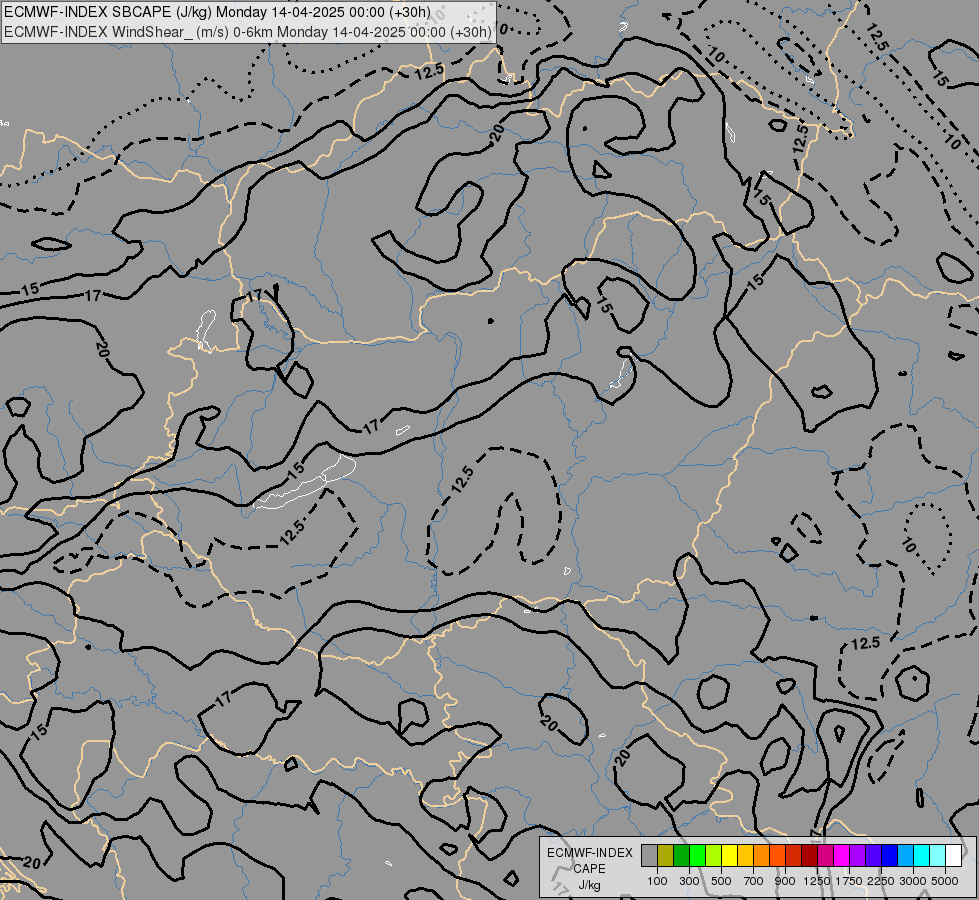Select the white legend swatch
Screen dimensions: 979x900
[x=954, y=855]
